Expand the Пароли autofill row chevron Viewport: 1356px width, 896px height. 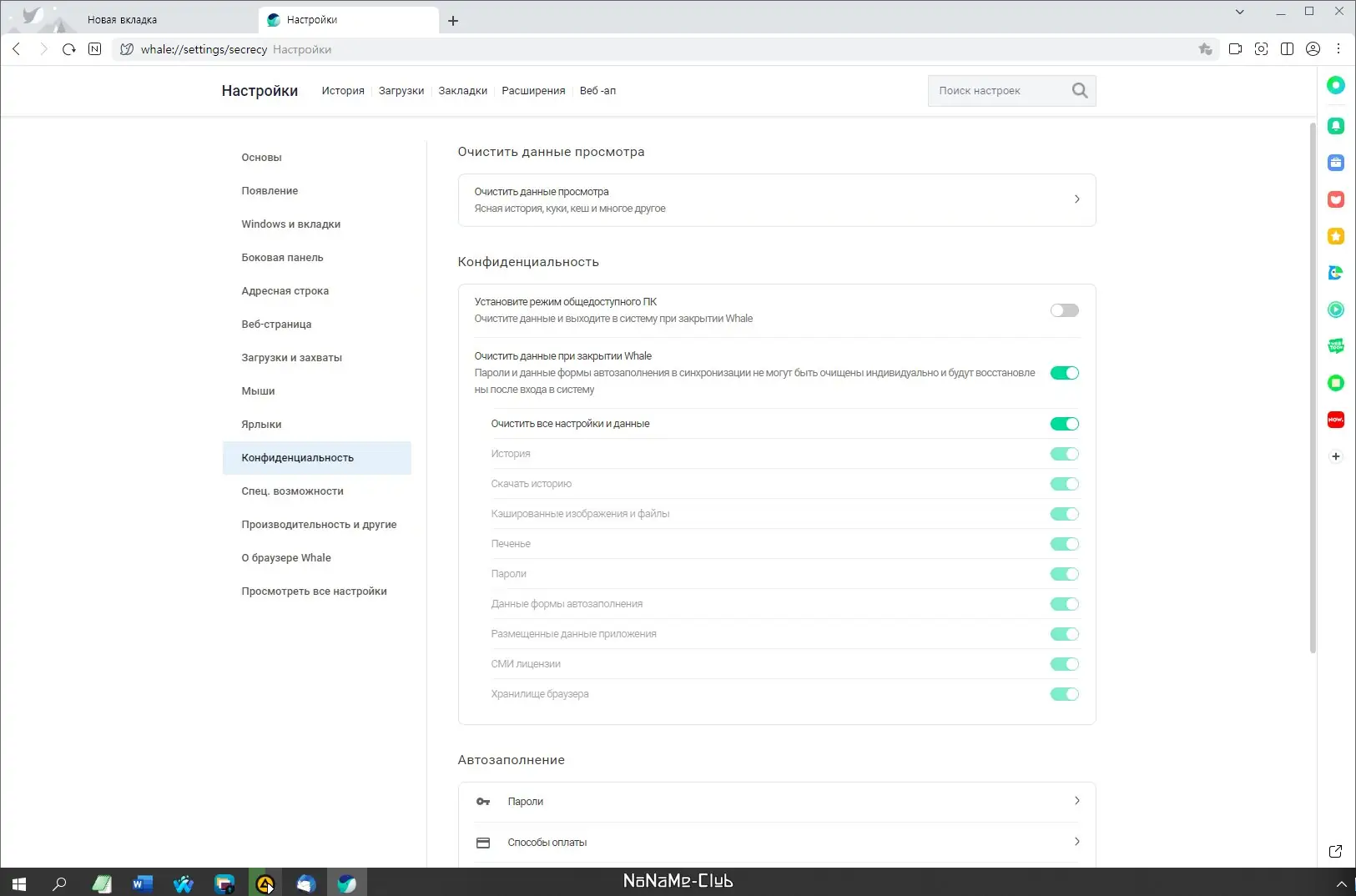pos(1077,801)
